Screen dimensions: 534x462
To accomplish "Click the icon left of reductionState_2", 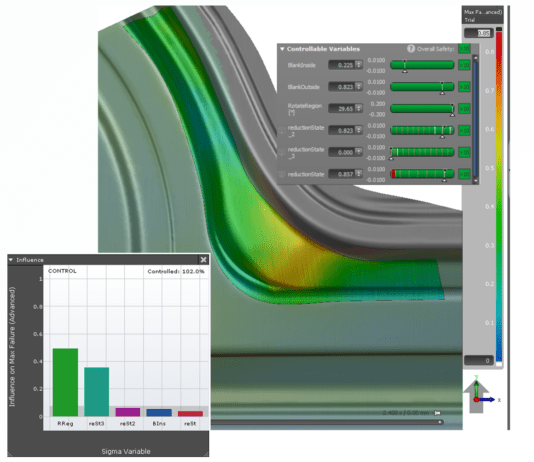I will [x=282, y=130].
